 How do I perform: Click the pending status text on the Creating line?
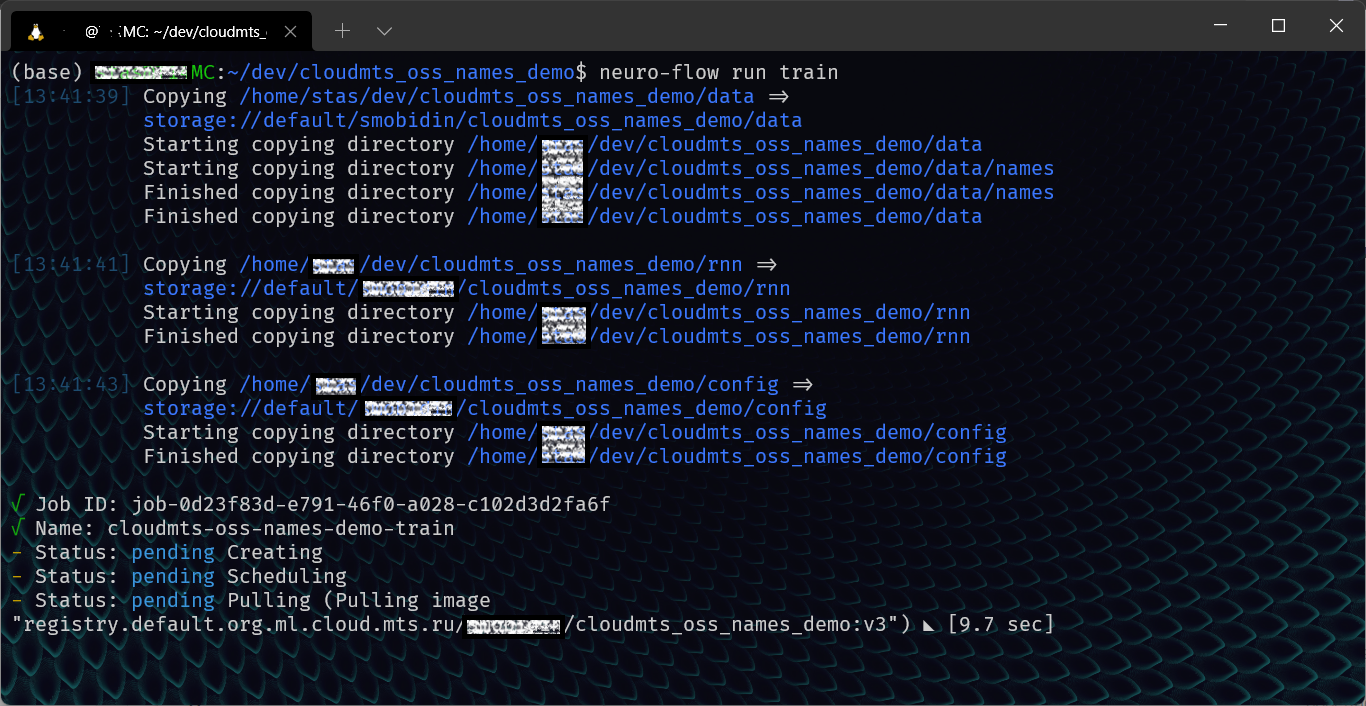172,552
